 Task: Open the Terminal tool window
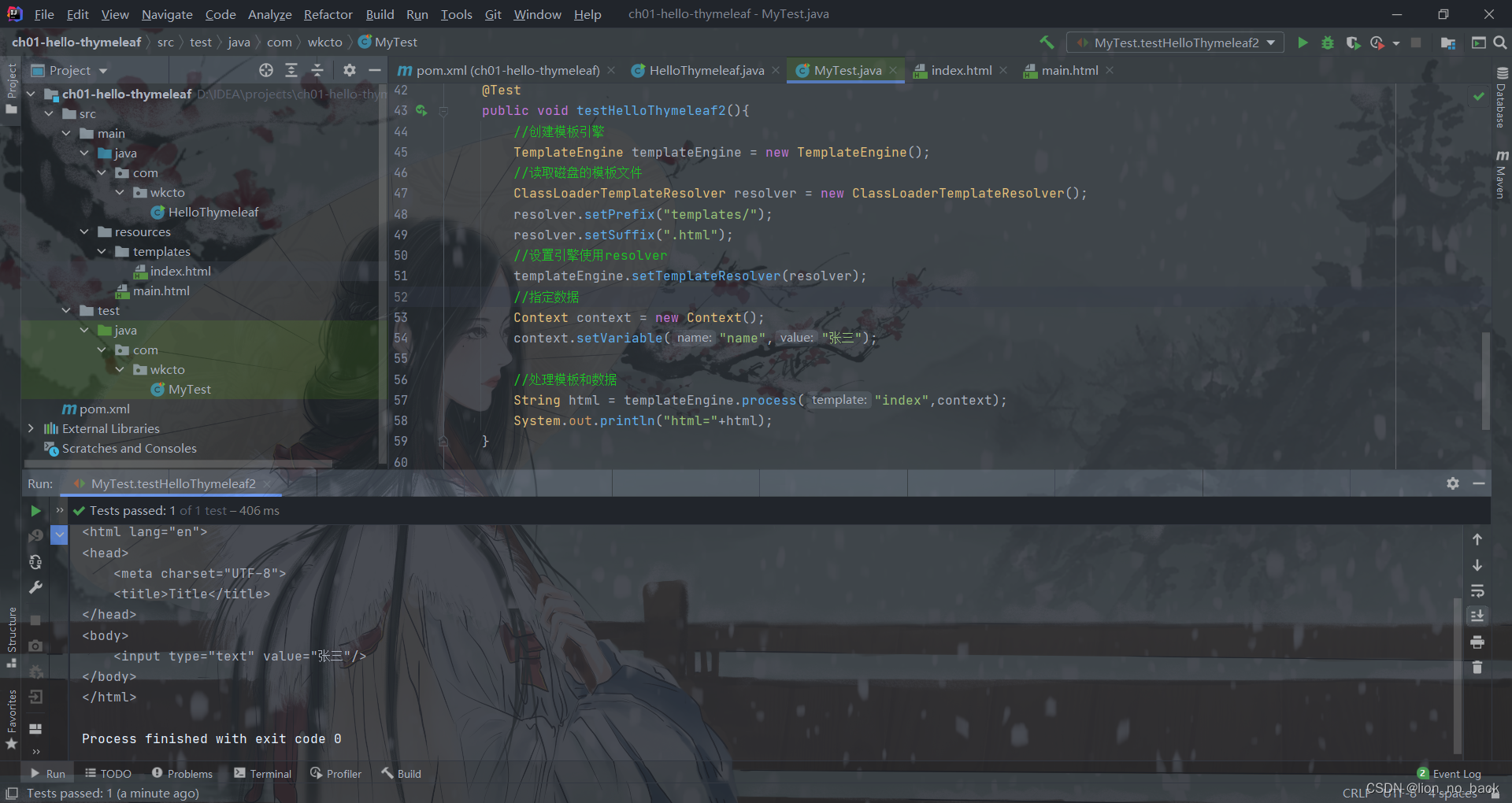pos(263,774)
